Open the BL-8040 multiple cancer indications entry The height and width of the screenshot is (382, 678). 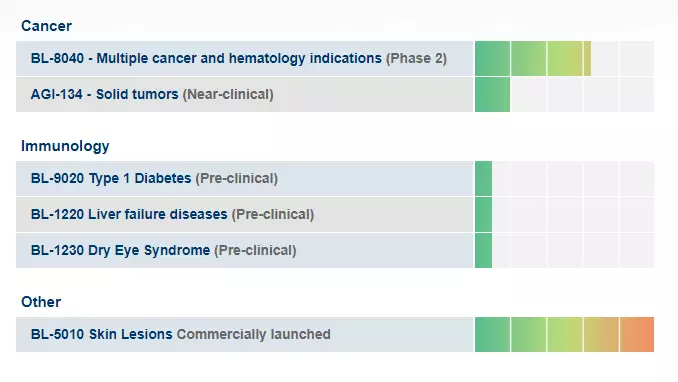click(x=244, y=58)
